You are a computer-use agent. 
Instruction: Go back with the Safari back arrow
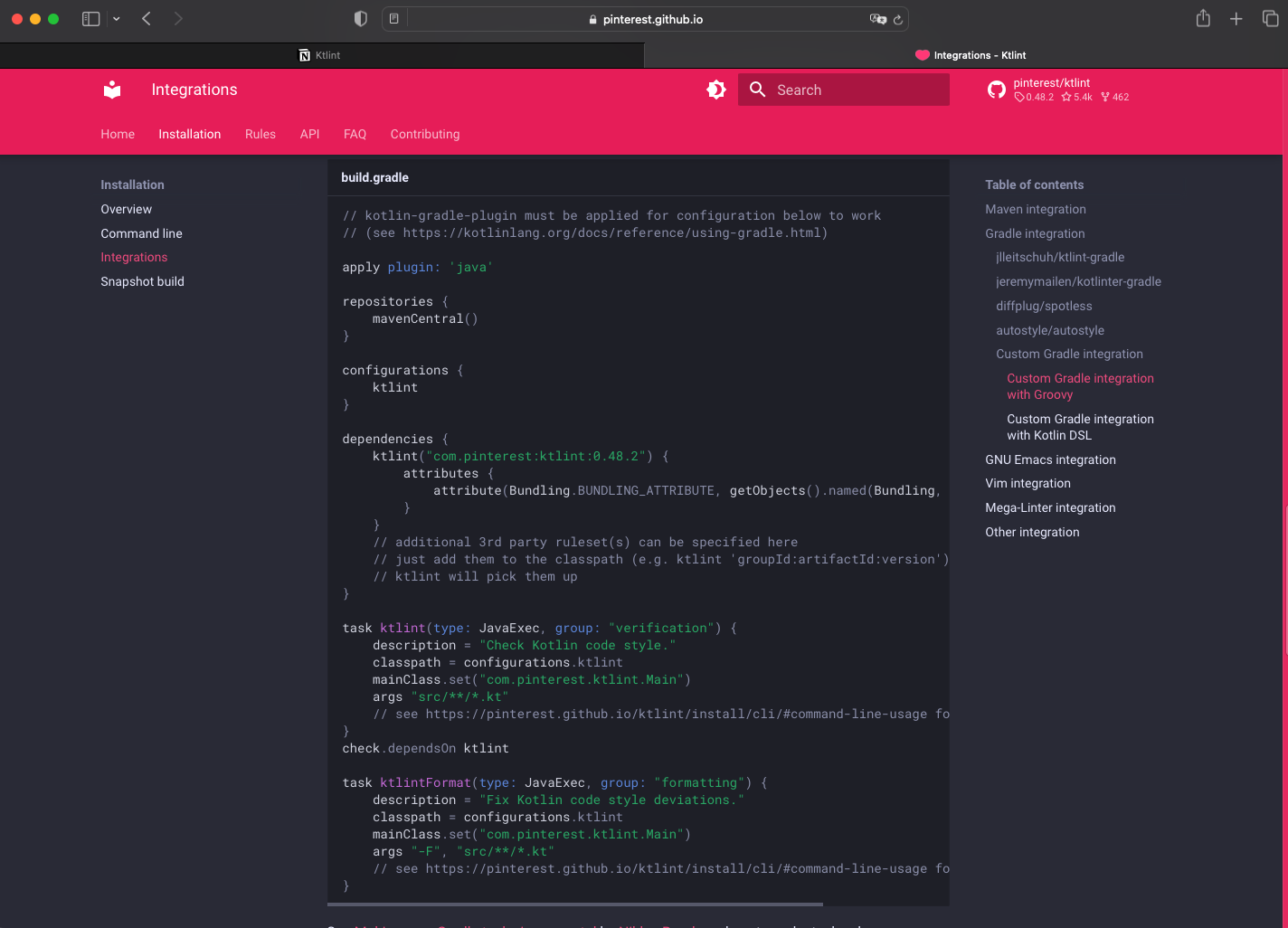point(147,19)
